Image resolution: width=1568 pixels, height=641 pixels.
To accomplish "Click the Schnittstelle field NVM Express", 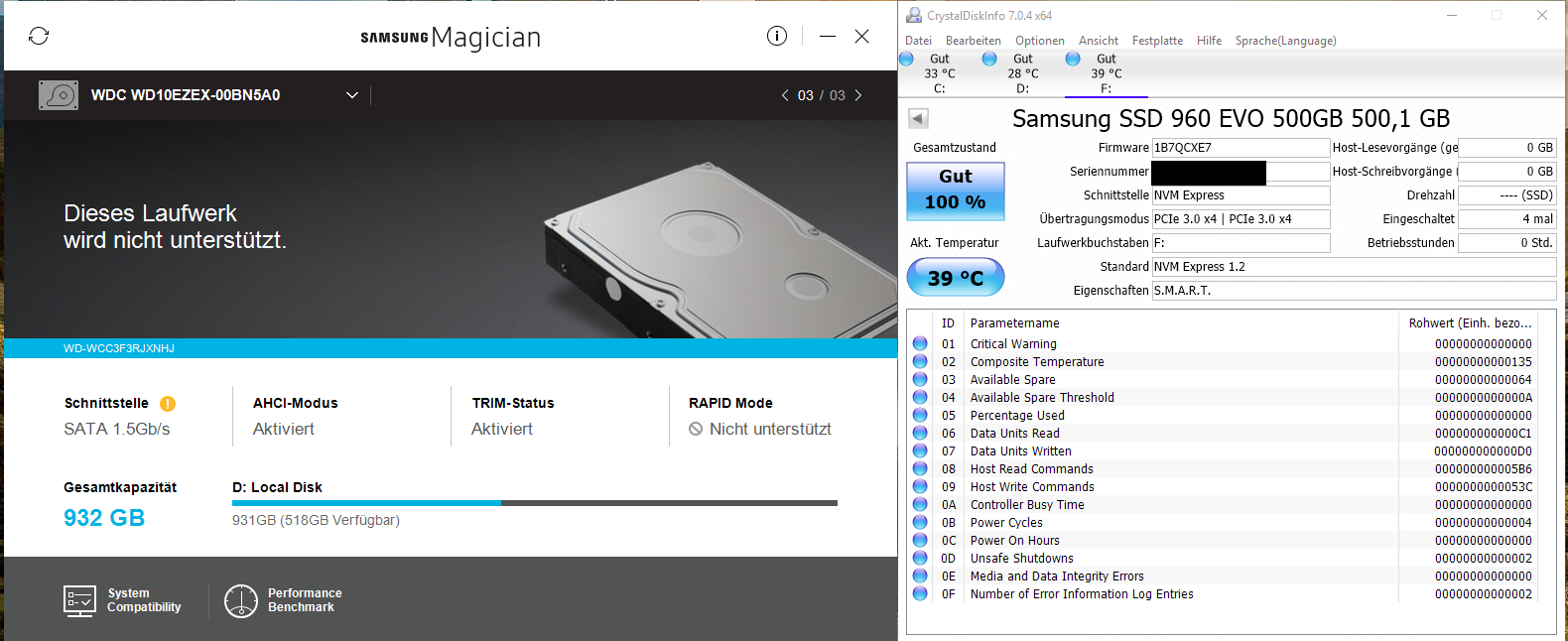I will 1241,195.
